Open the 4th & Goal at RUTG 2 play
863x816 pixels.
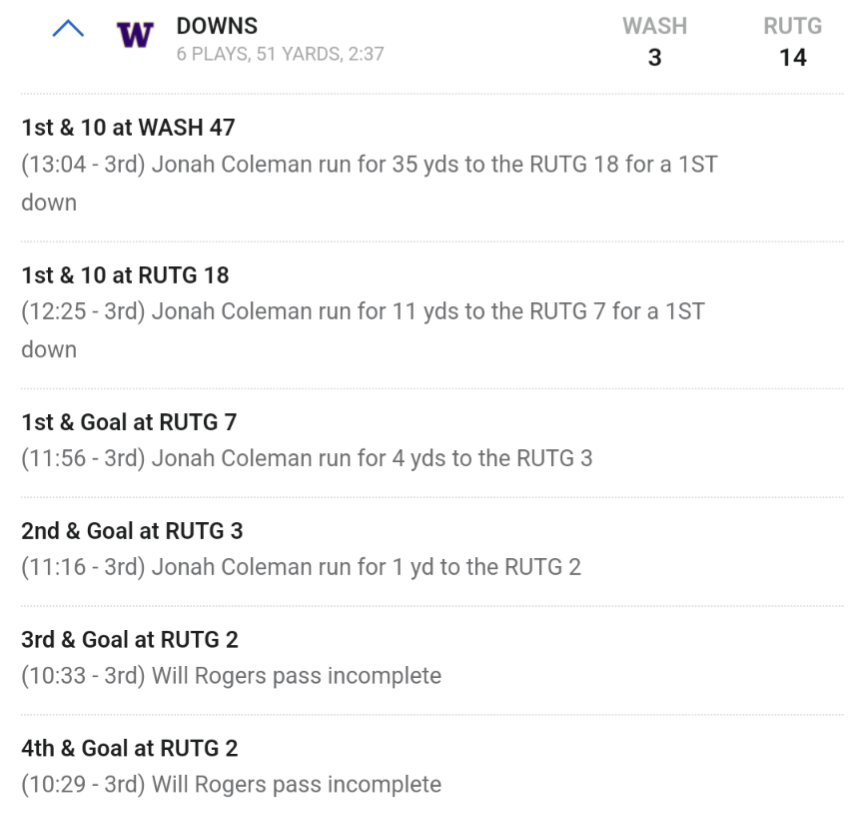129,748
